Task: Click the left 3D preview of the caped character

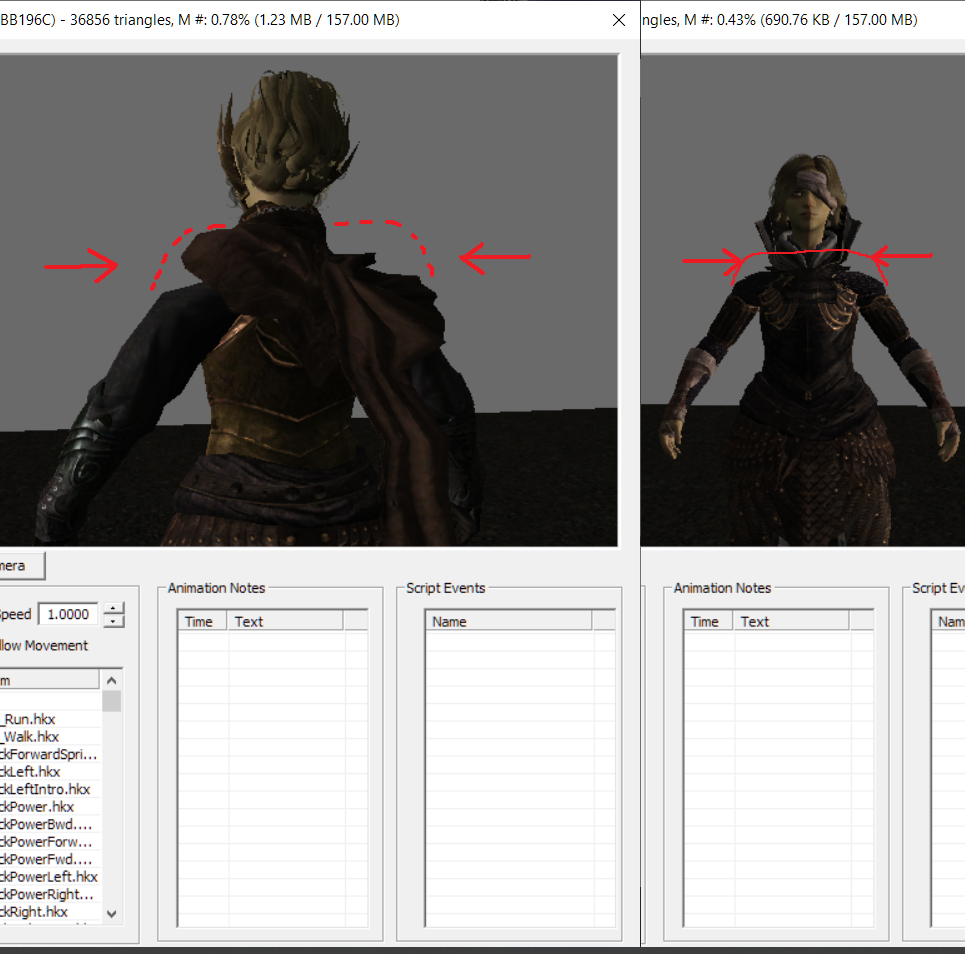Action: (x=308, y=300)
